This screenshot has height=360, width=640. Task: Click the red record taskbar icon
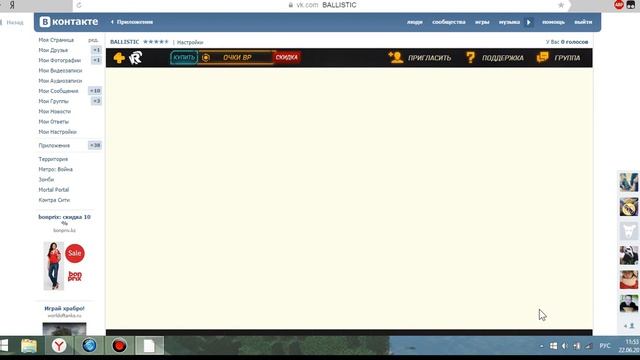tap(119, 346)
